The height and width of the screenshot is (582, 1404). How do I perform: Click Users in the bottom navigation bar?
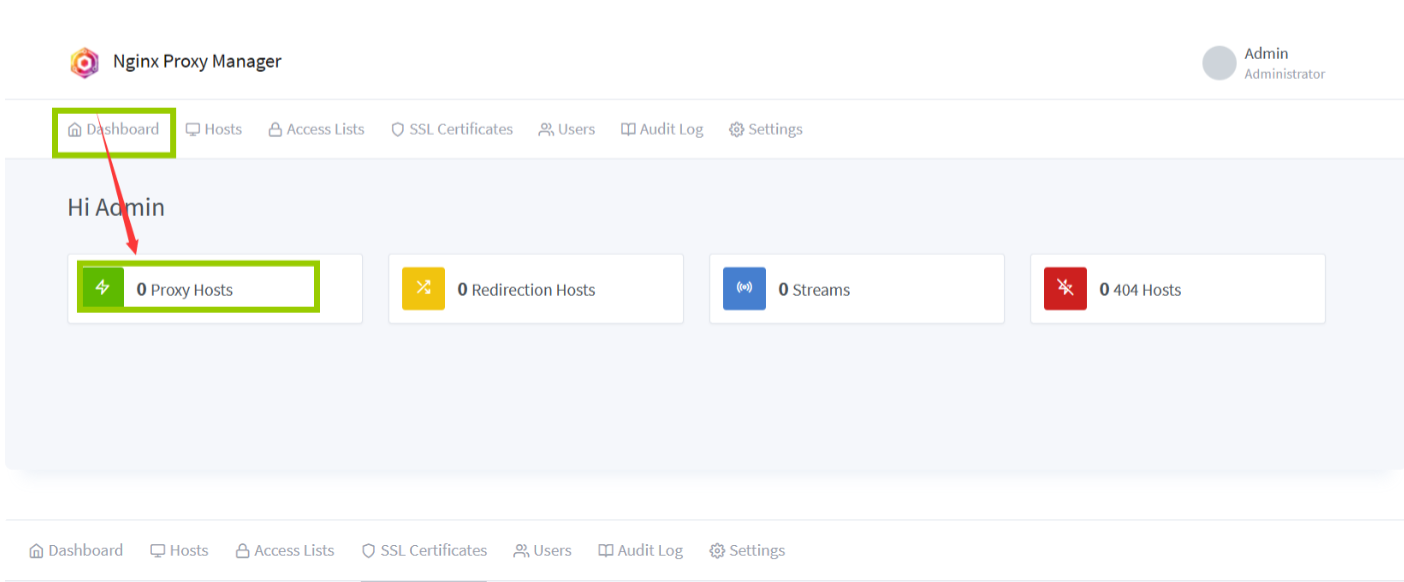pyautogui.click(x=543, y=551)
